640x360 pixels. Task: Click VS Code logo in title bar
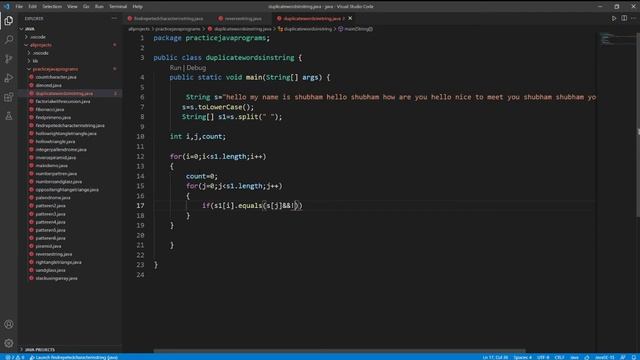tap(7, 7)
